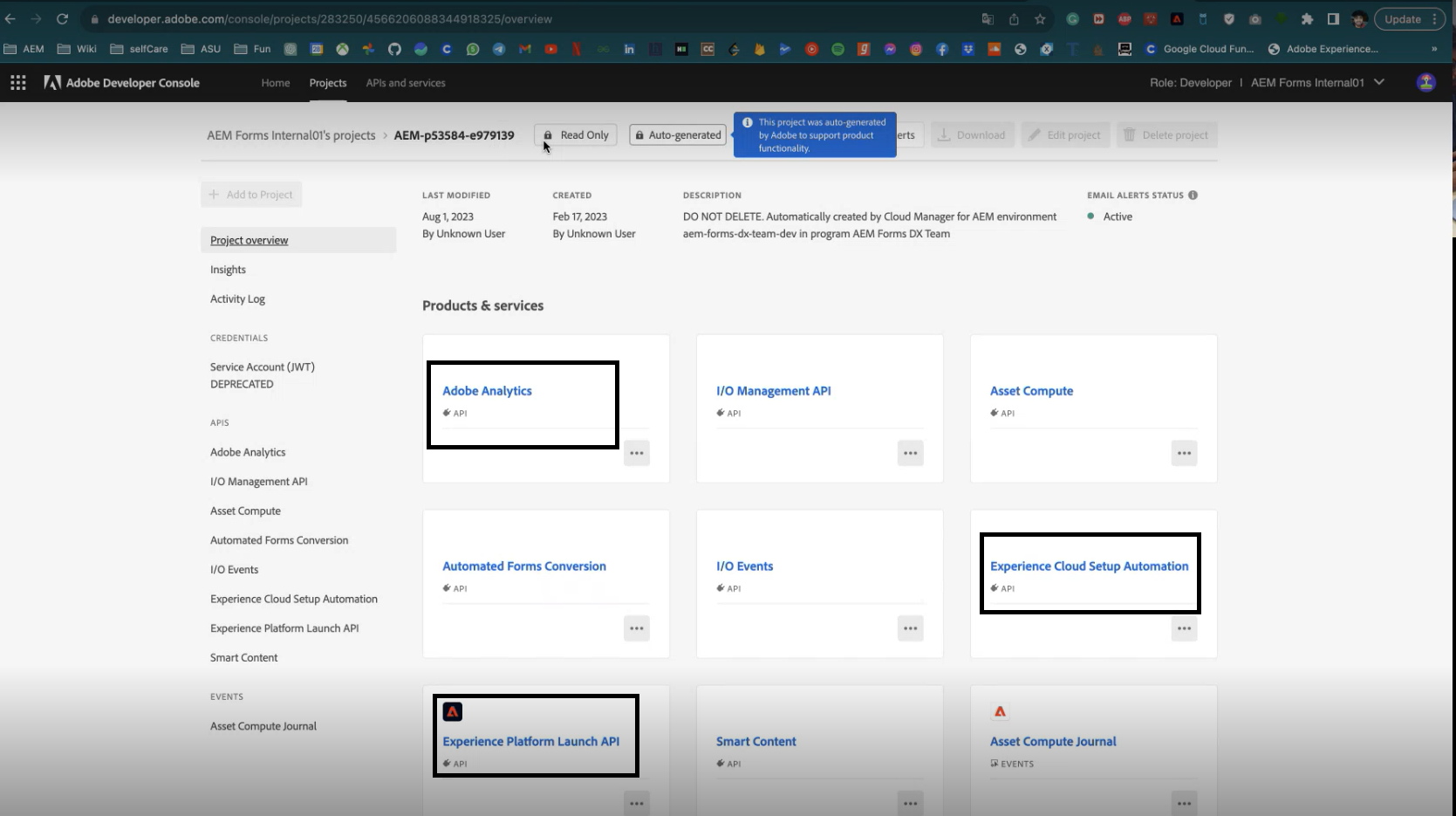Viewport: 1456px width, 816px height.
Task: Open the Netflix bookmark
Action: pos(577,49)
